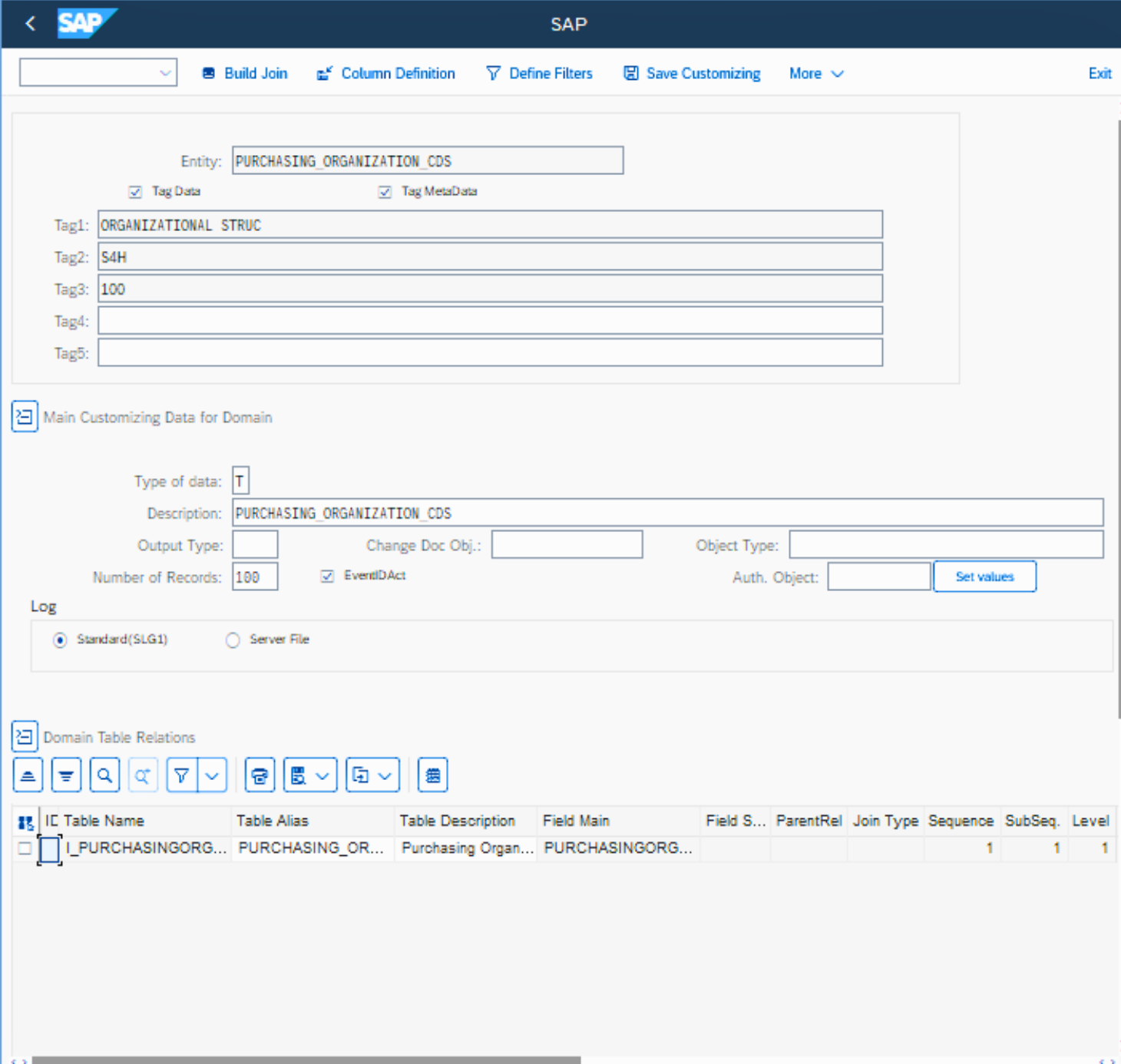Disable the EventIDAct checkbox

[328, 576]
